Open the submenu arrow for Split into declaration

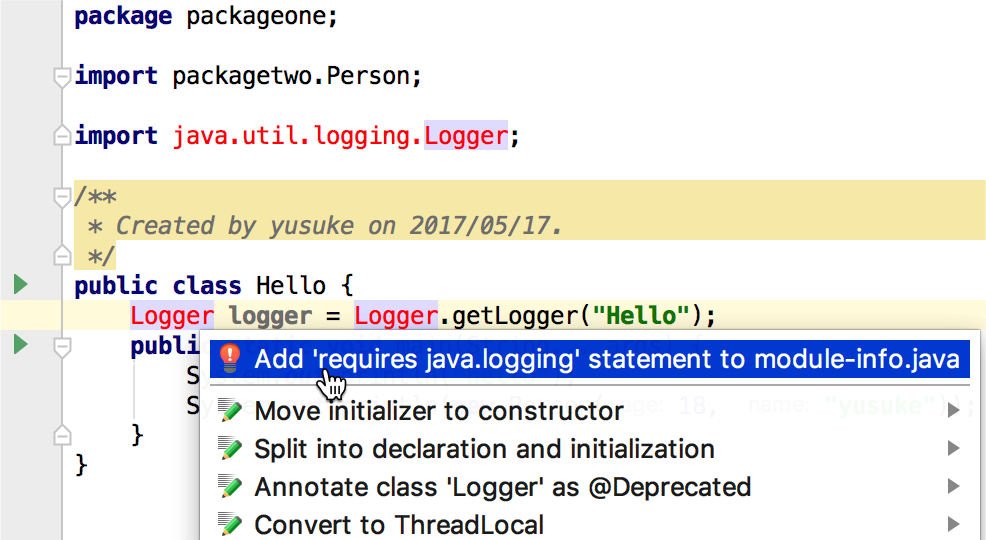pyautogui.click(x=954, y=449)
